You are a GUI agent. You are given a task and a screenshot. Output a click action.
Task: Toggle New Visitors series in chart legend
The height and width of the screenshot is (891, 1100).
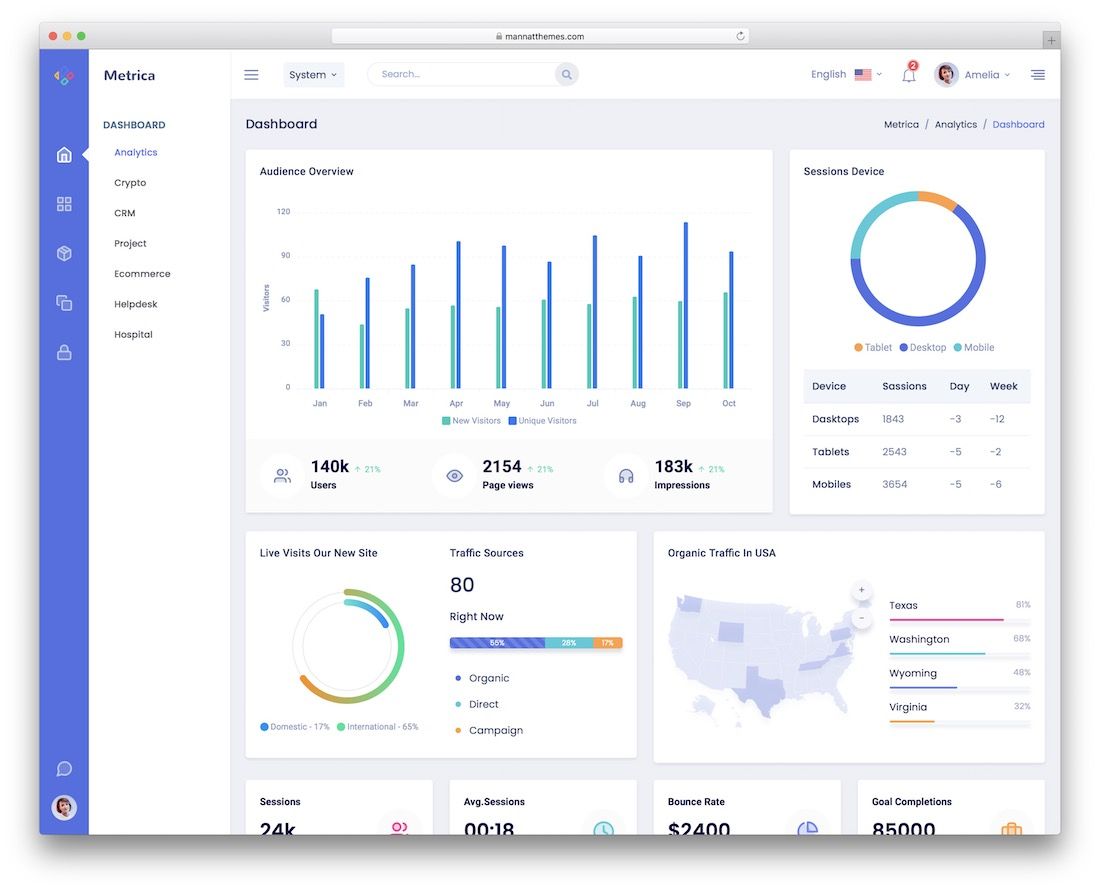point(471,421)
